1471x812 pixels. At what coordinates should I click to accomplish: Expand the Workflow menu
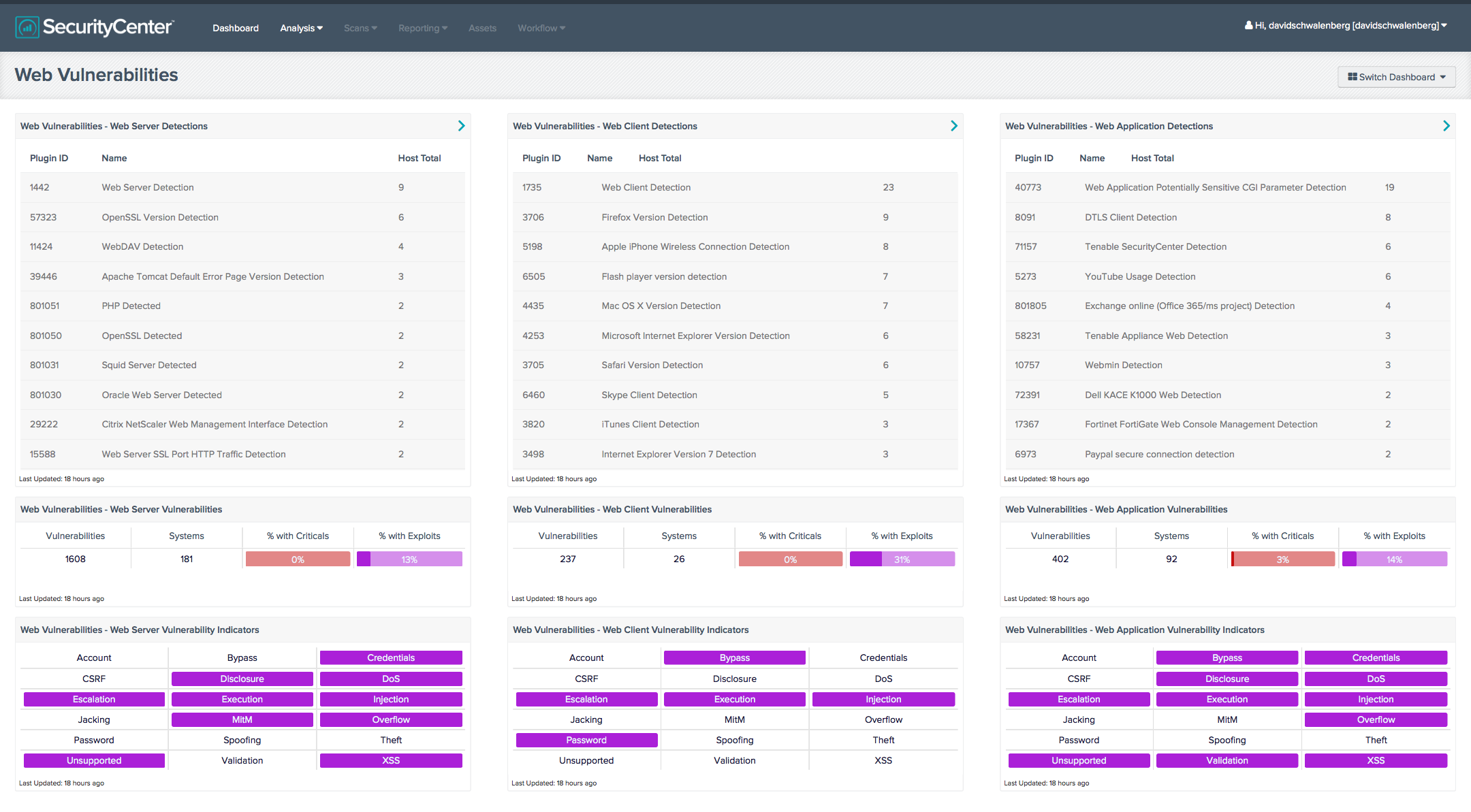coord(541,28)
